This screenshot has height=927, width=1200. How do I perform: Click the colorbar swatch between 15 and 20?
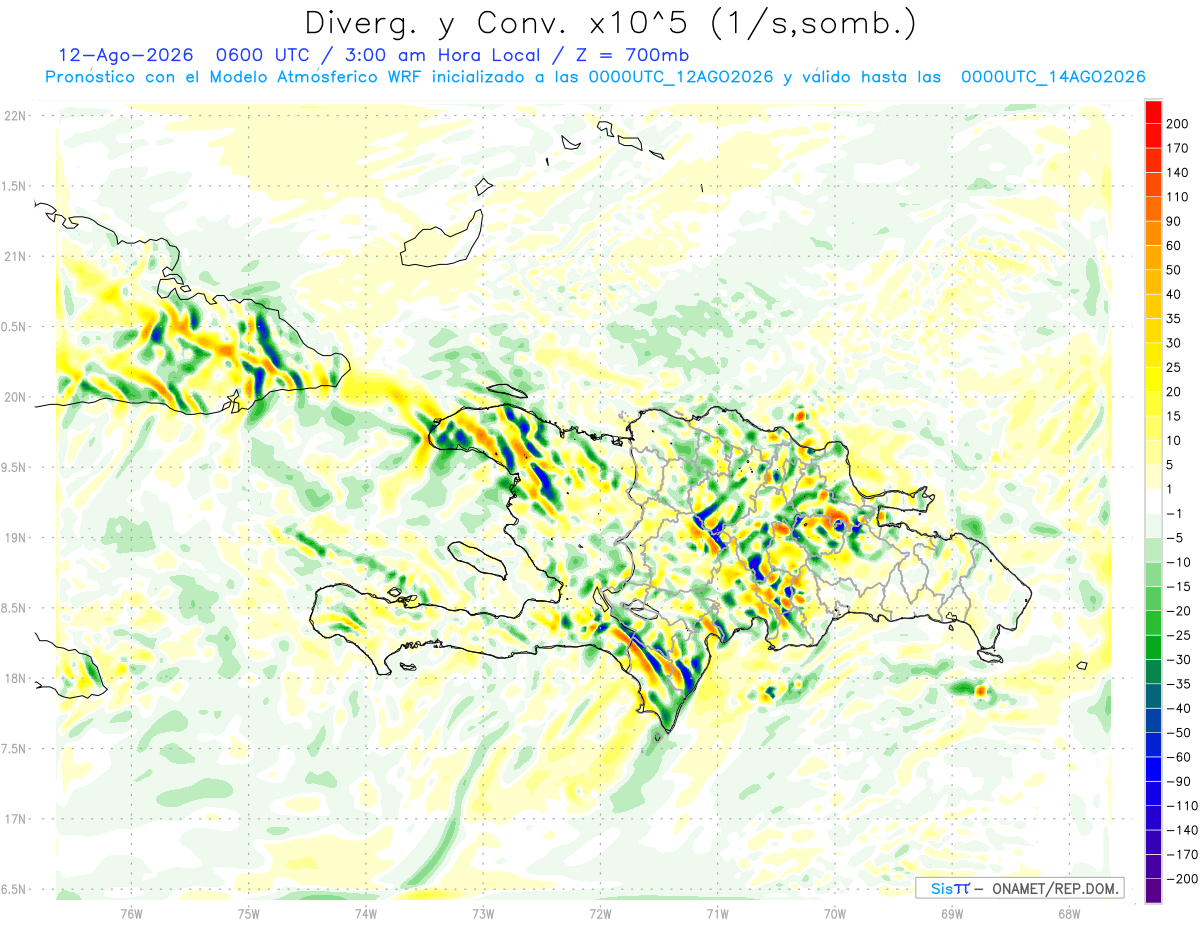pos(1153,404)
